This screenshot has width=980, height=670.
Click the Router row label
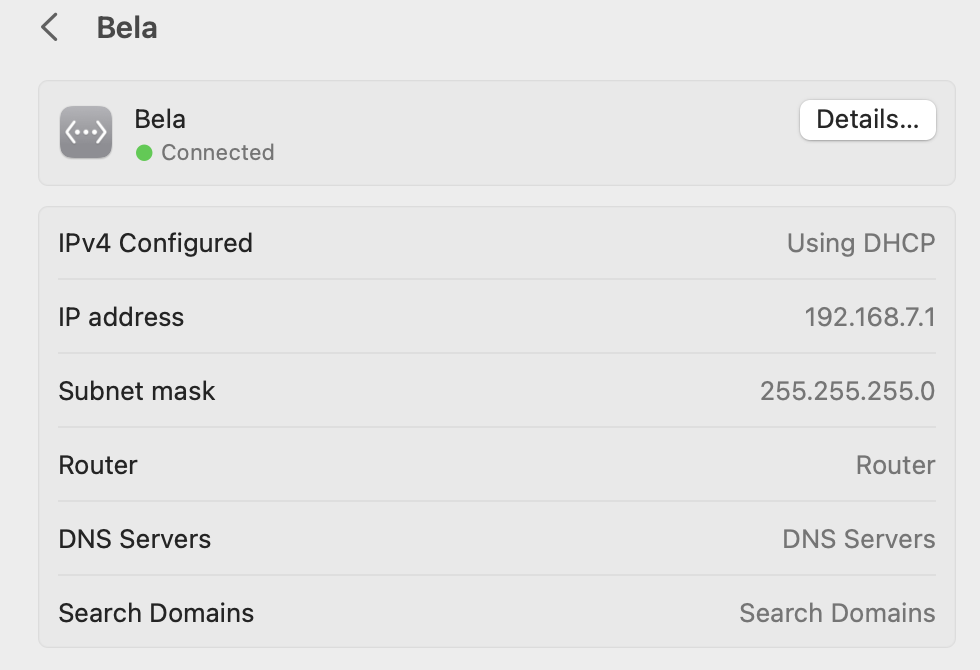coord(98,465)
